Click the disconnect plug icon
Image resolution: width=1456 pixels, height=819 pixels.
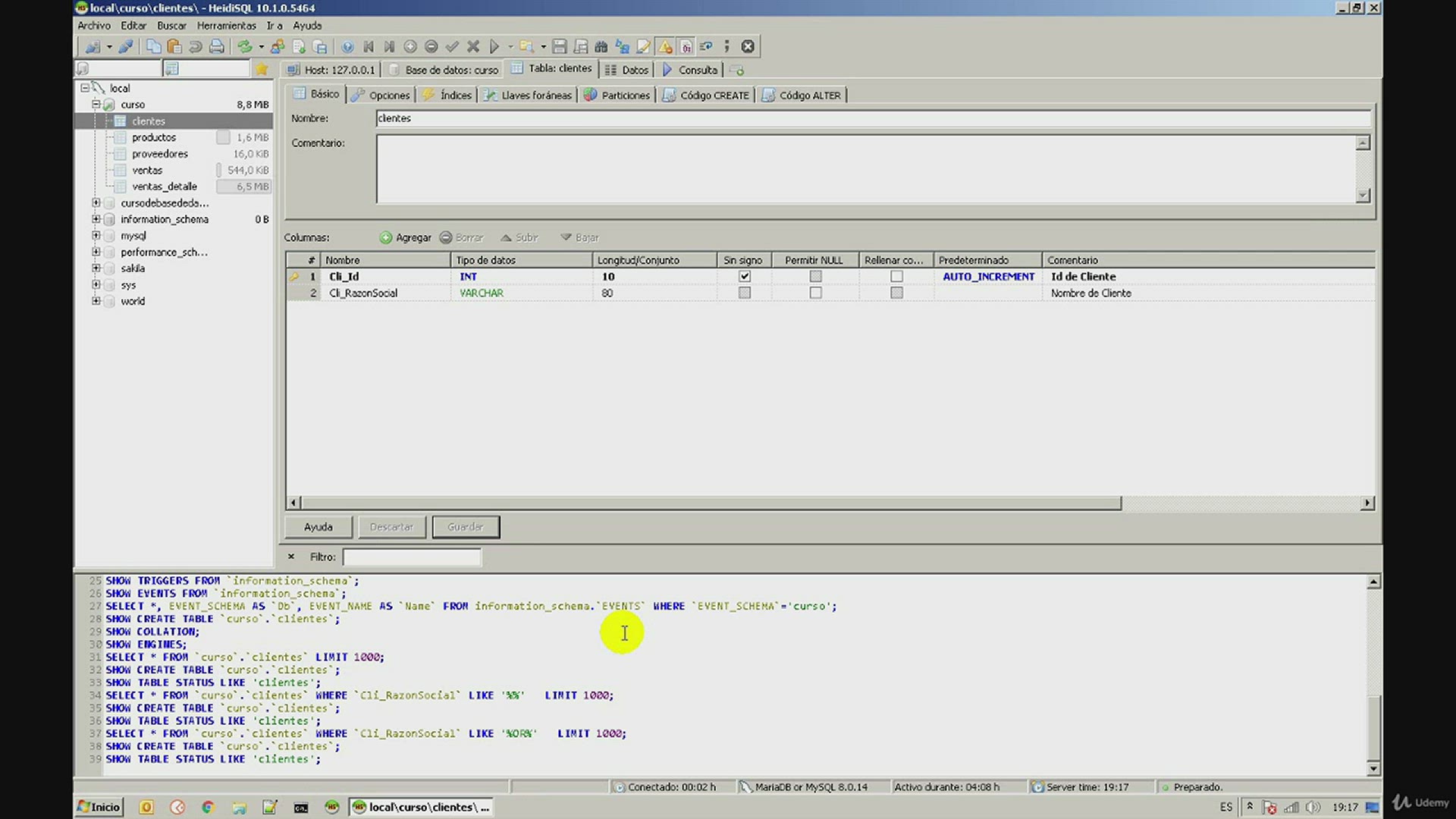tap(126, 47)
